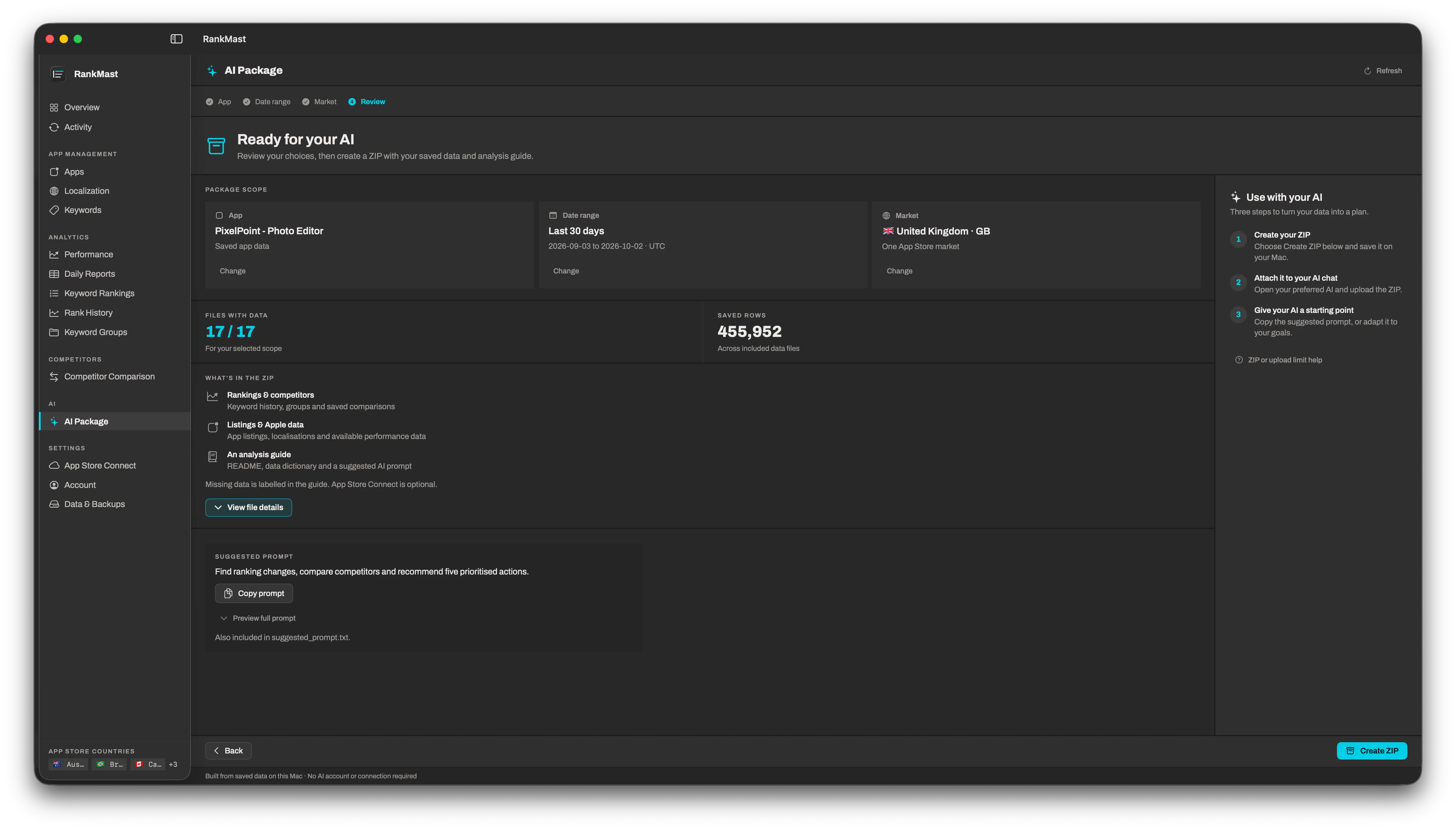
Task: Expand View file details
Action: [x=248, y=507]
